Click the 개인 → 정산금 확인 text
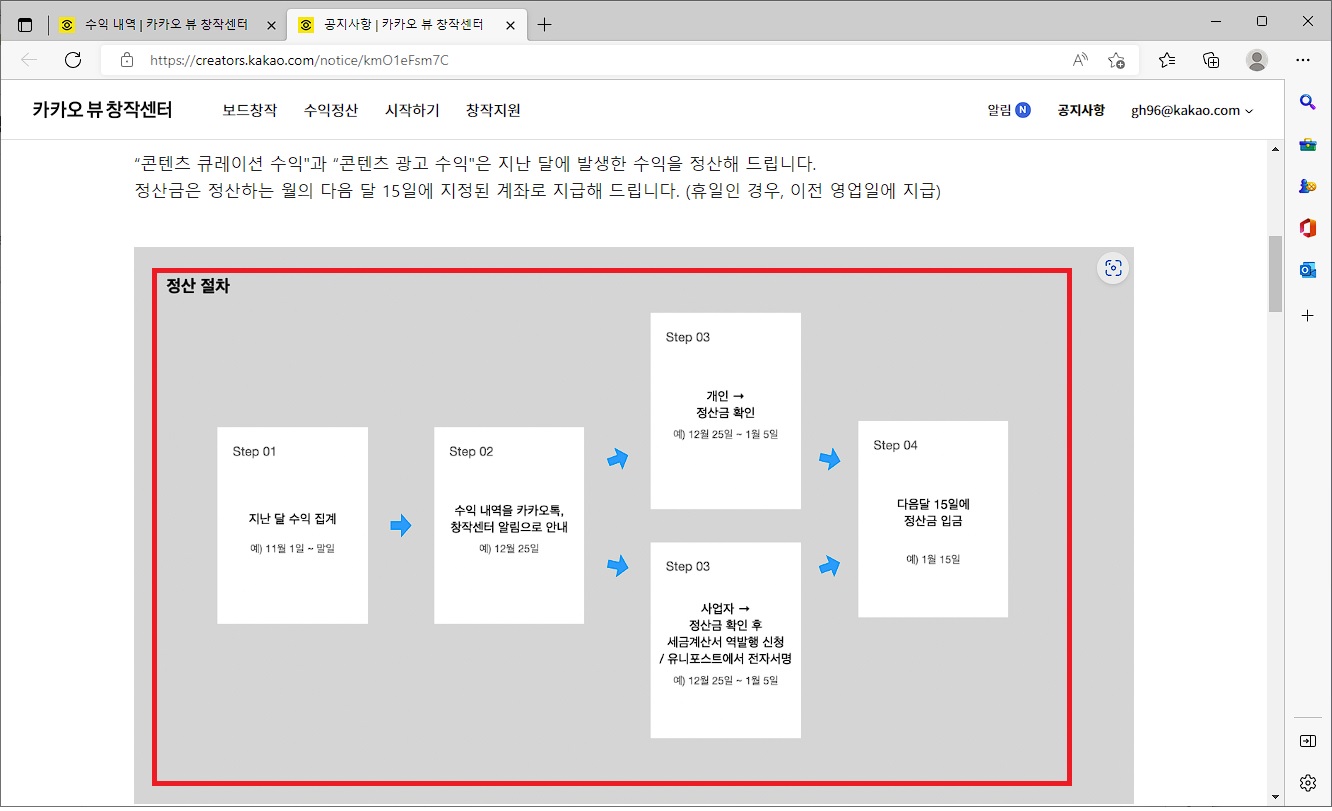The height and width of the screenshot is (811, 1332). pyautogui.click(x=725, y=404)
